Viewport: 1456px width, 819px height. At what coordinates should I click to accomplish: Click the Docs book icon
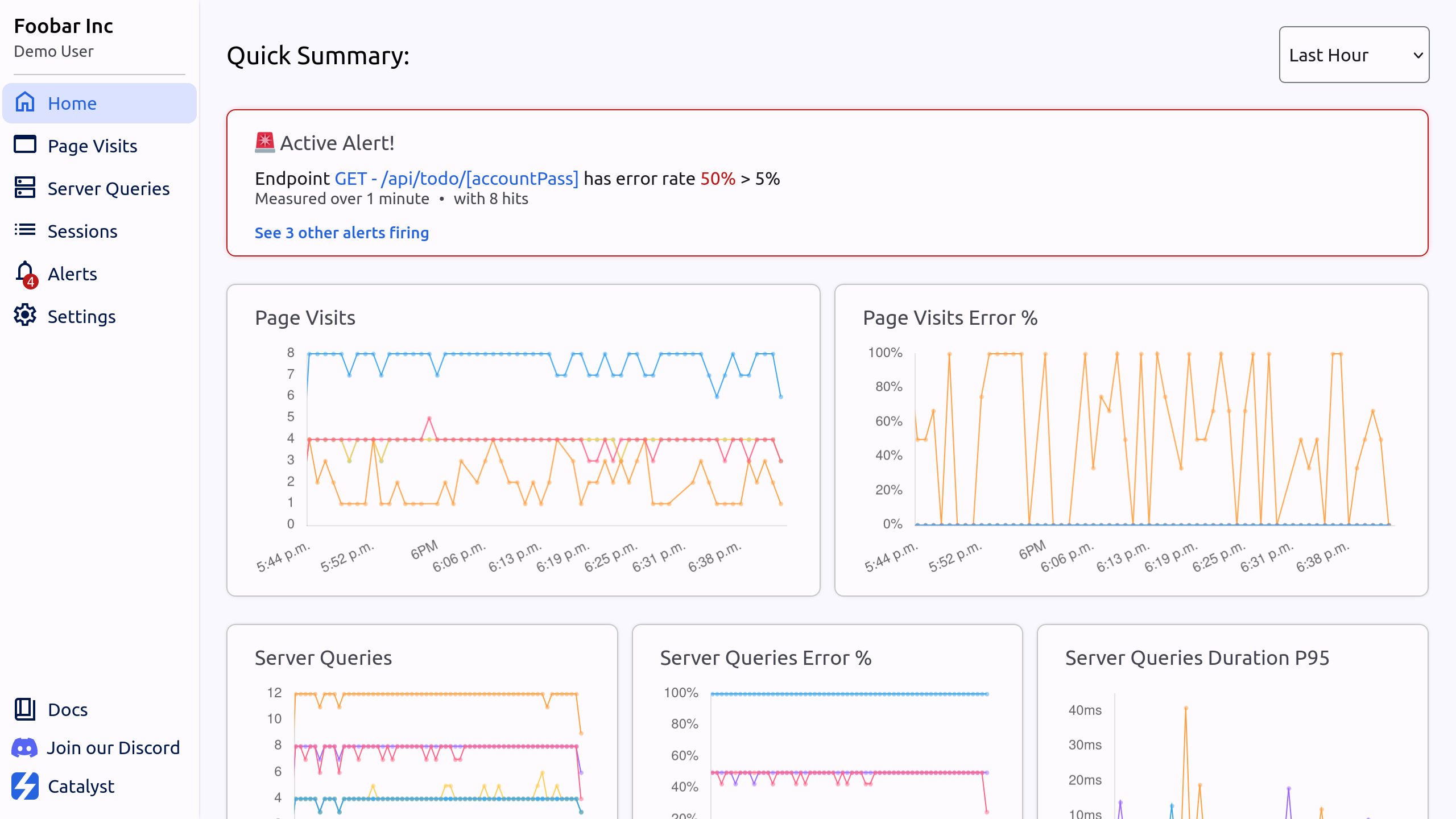click(x=25, y=709)
